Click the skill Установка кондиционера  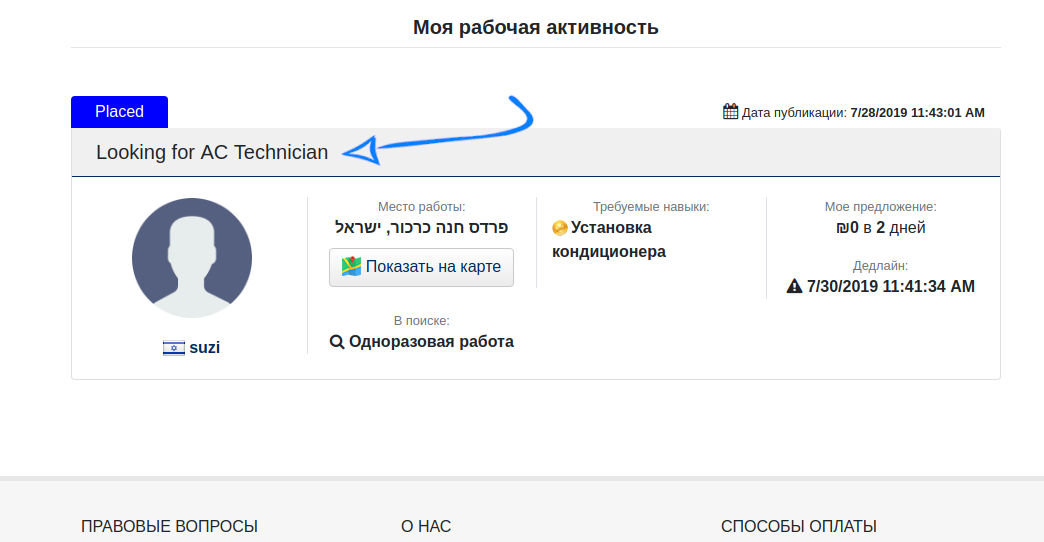click(x=611, y=240)
